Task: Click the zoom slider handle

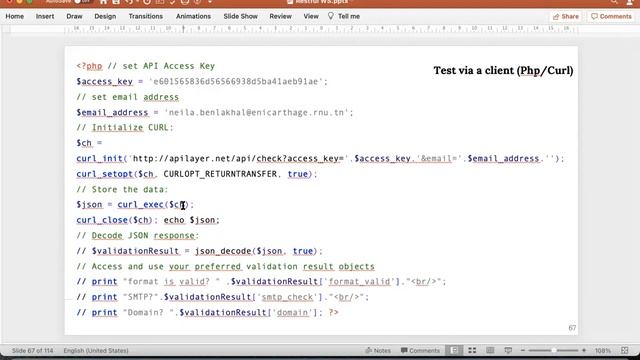Action: [x=554, y=350]
